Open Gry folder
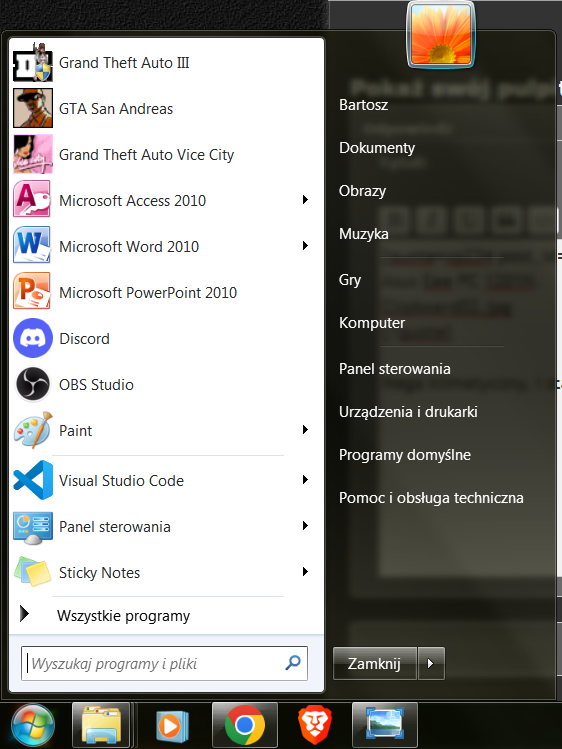Viewport: 562px width, 749px height. point(350,279)
